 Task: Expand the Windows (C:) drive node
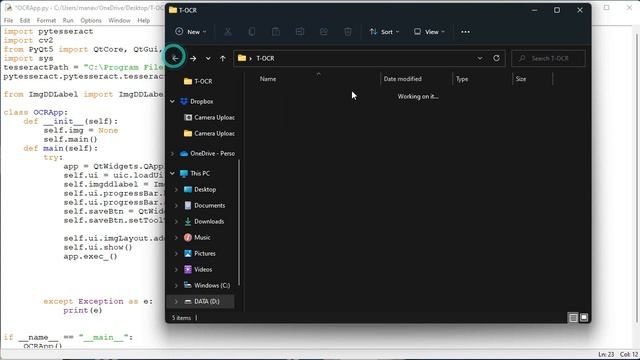coord(176,285)
